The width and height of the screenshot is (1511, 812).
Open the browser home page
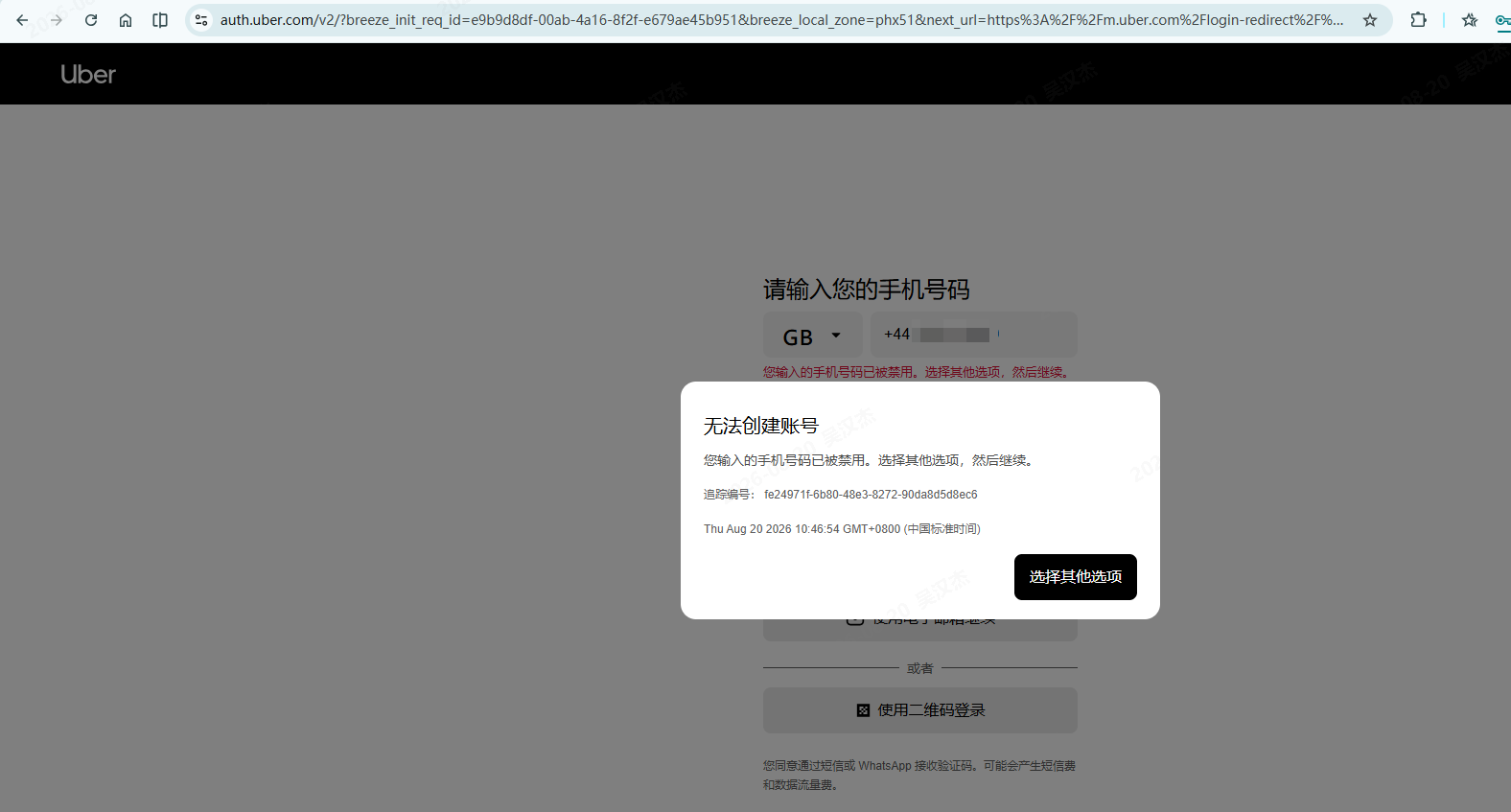(126, 20)
